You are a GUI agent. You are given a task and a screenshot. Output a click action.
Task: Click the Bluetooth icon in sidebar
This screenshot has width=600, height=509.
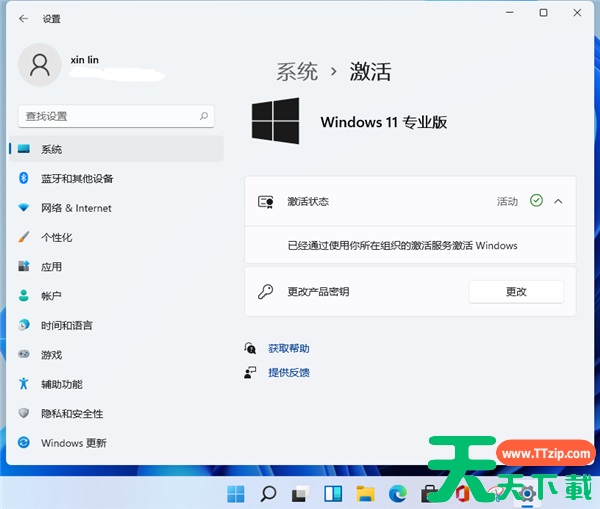point(24,178)
